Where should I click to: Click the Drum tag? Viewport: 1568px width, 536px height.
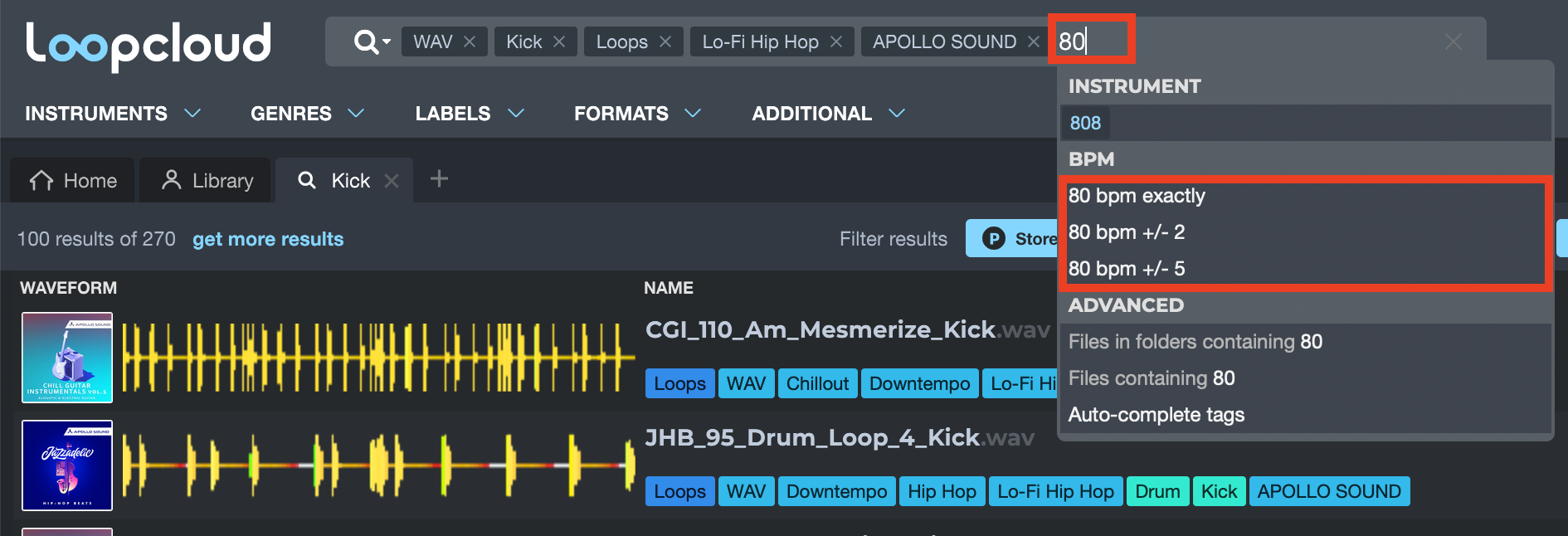[1158, 491]
